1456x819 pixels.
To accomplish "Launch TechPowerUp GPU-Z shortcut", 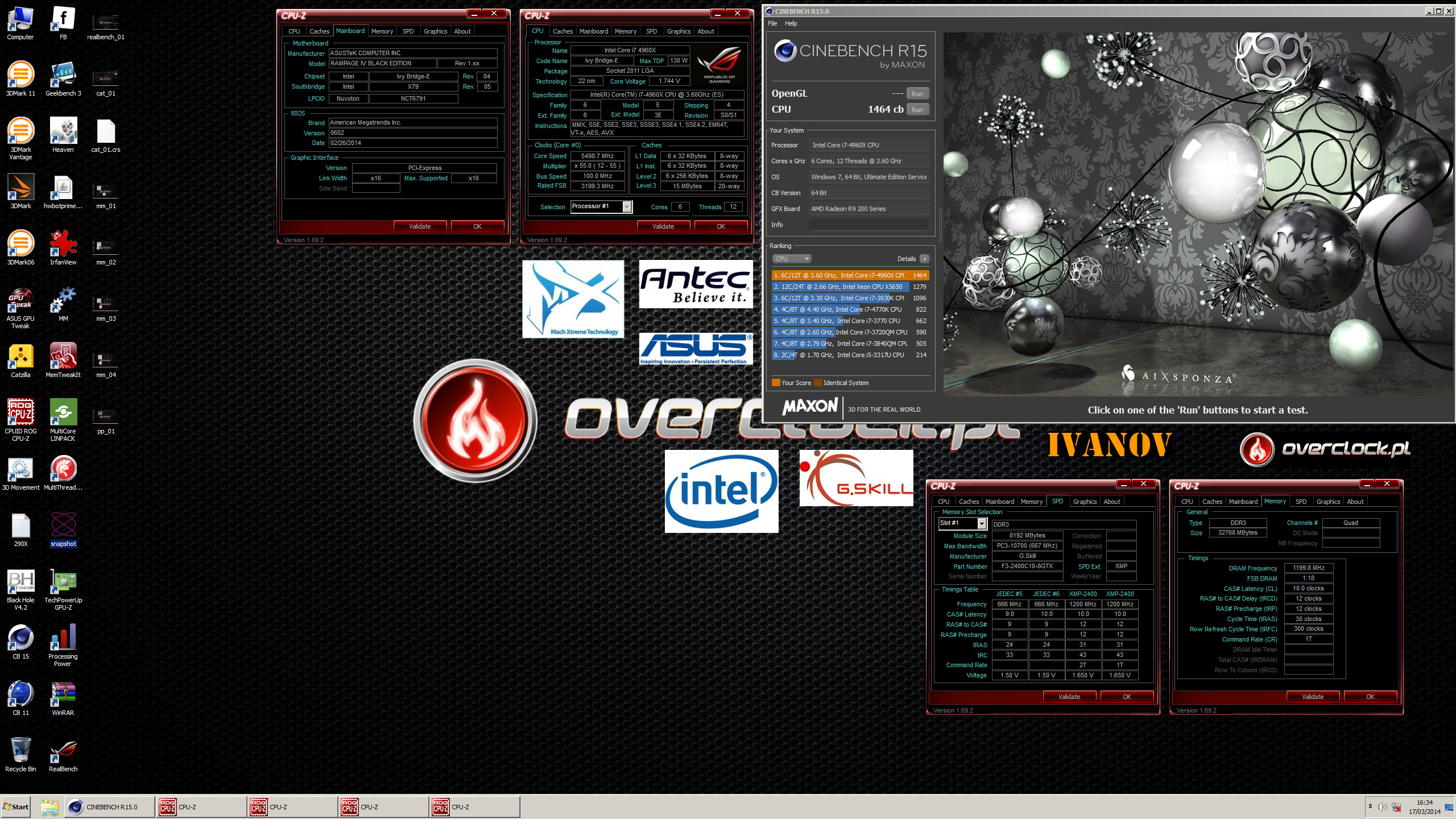I will [63, 590].
